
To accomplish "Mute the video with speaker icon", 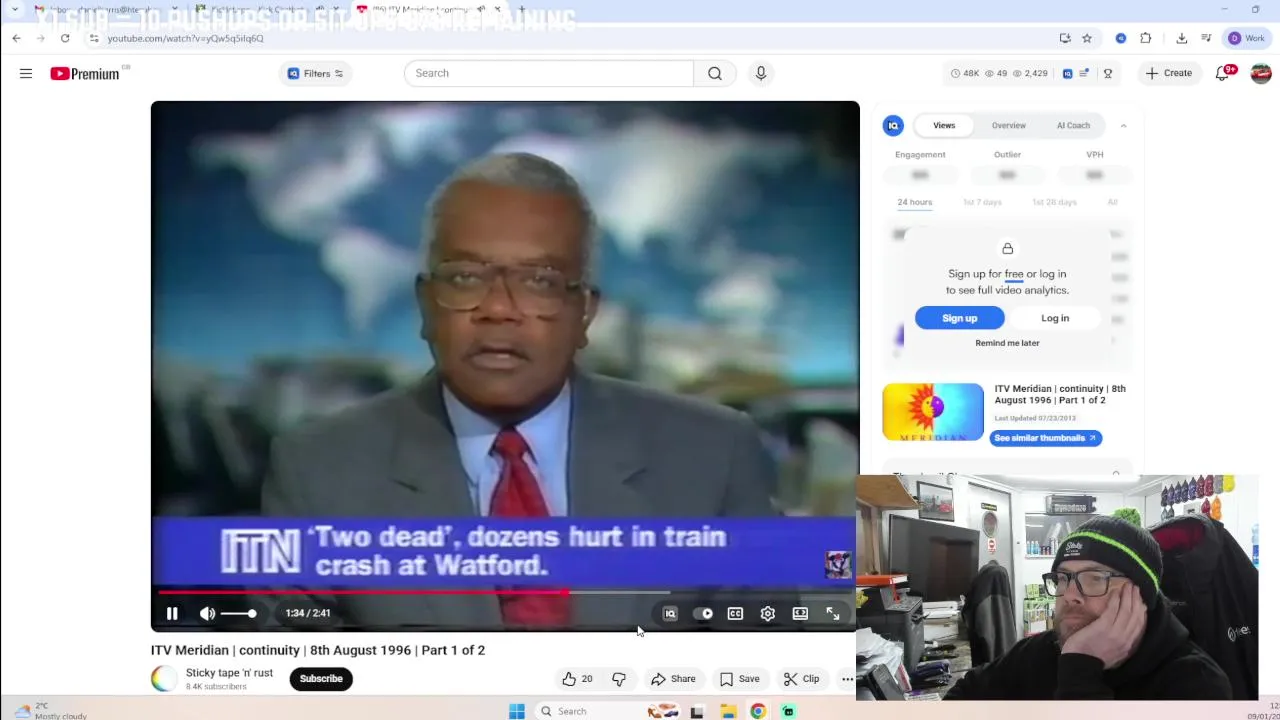I will (x=207, y=613).
